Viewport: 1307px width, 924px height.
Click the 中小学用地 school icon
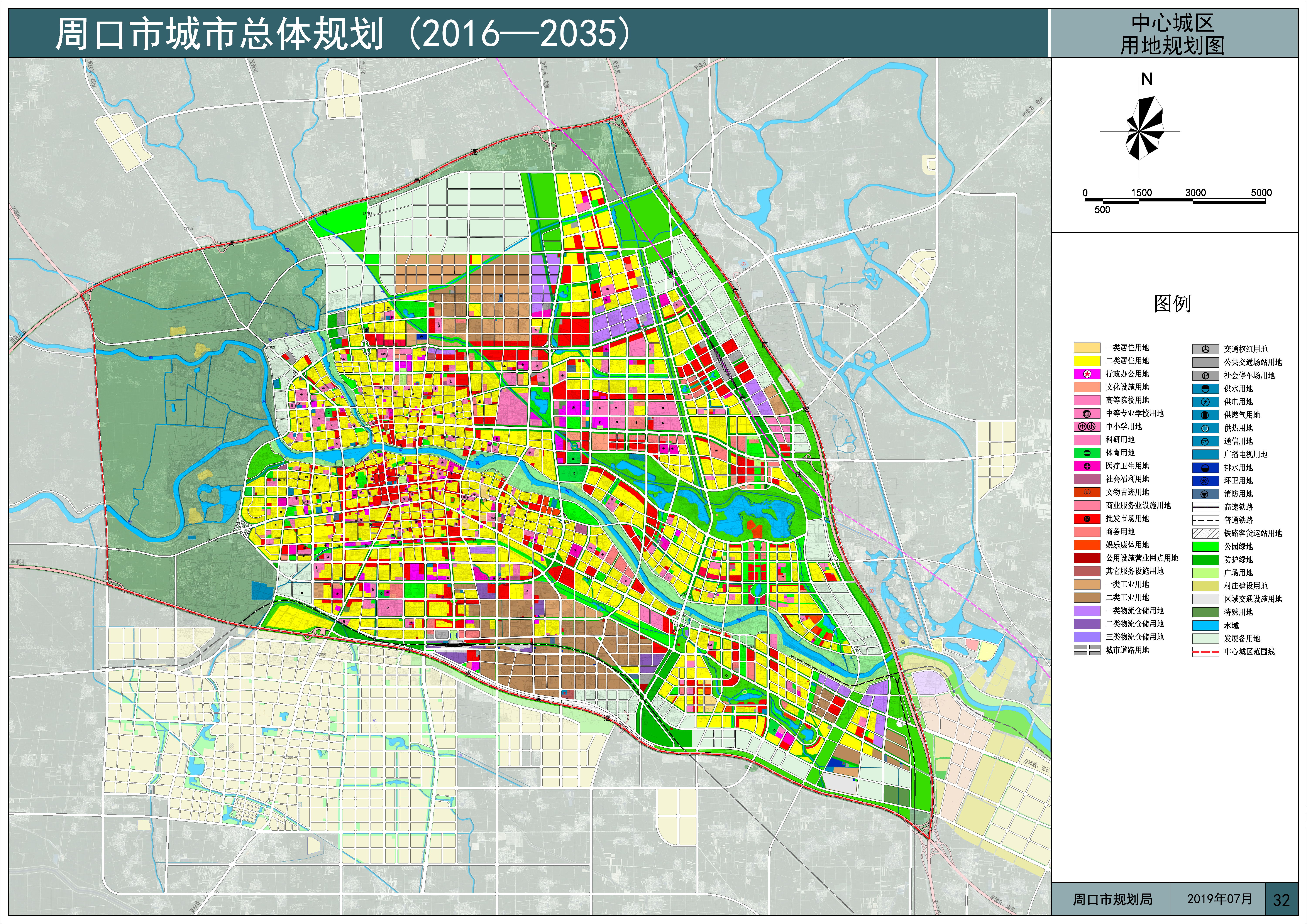(x=1087, y=427)
